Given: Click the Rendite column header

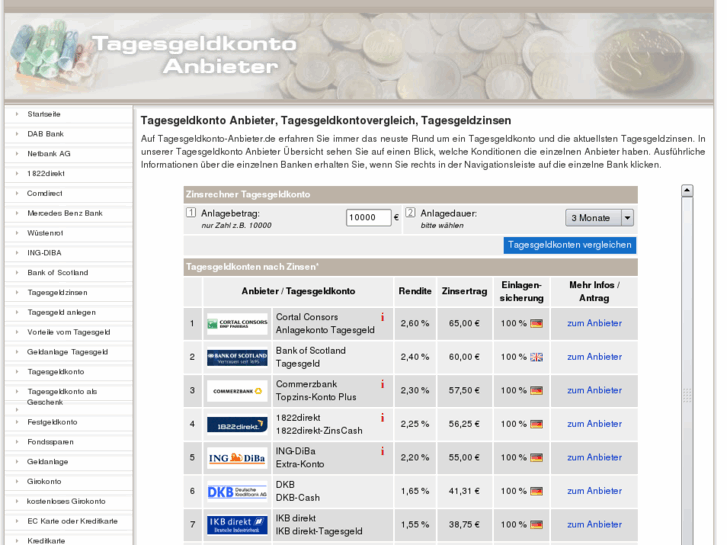Looking at the screenshot, I should [415, 291].
